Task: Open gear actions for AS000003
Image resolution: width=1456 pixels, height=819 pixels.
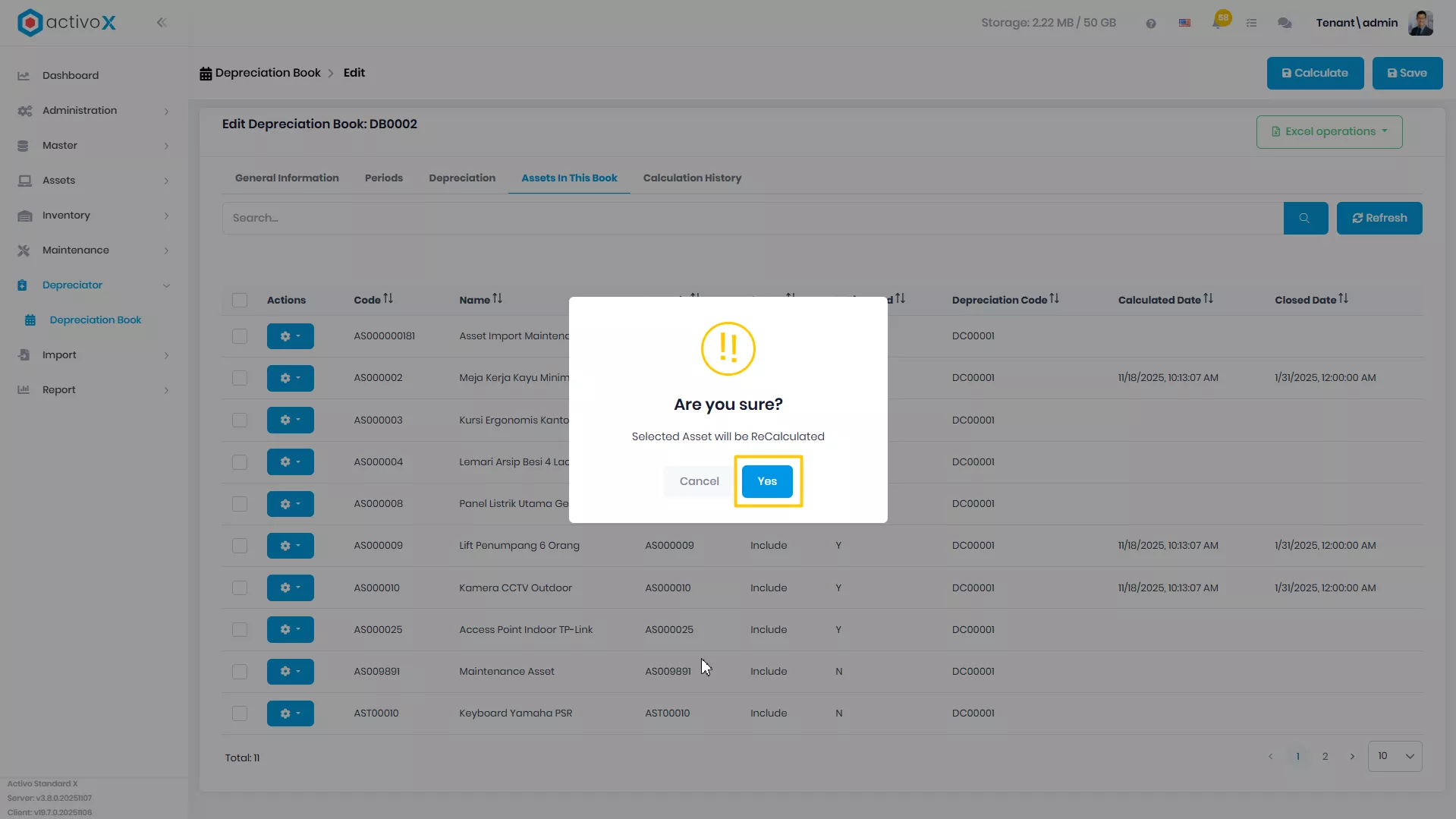Action: click(x=290, y=420)
